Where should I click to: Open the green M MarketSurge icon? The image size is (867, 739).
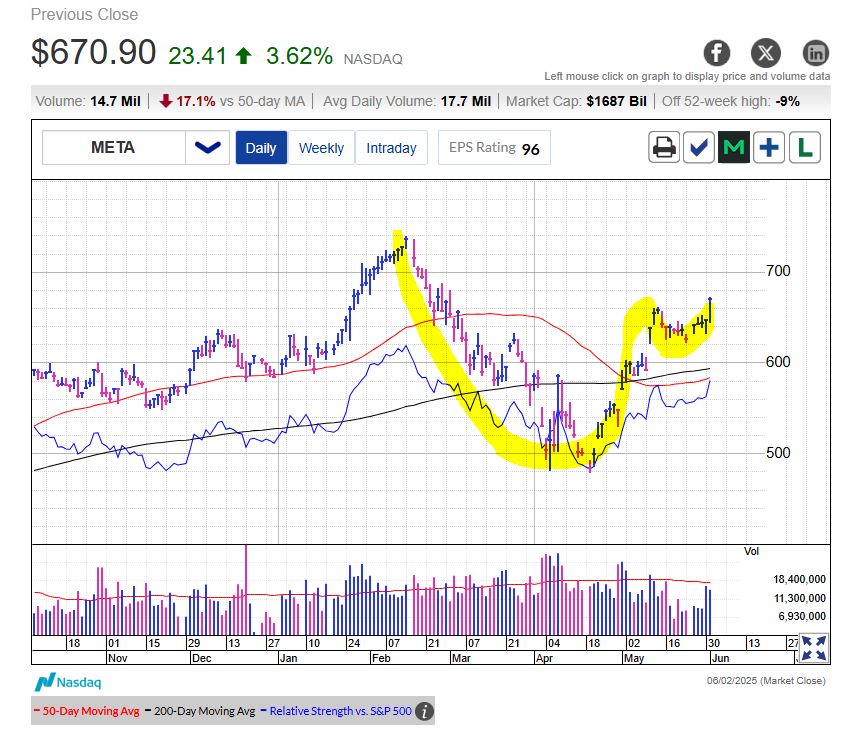coord(734,148)
